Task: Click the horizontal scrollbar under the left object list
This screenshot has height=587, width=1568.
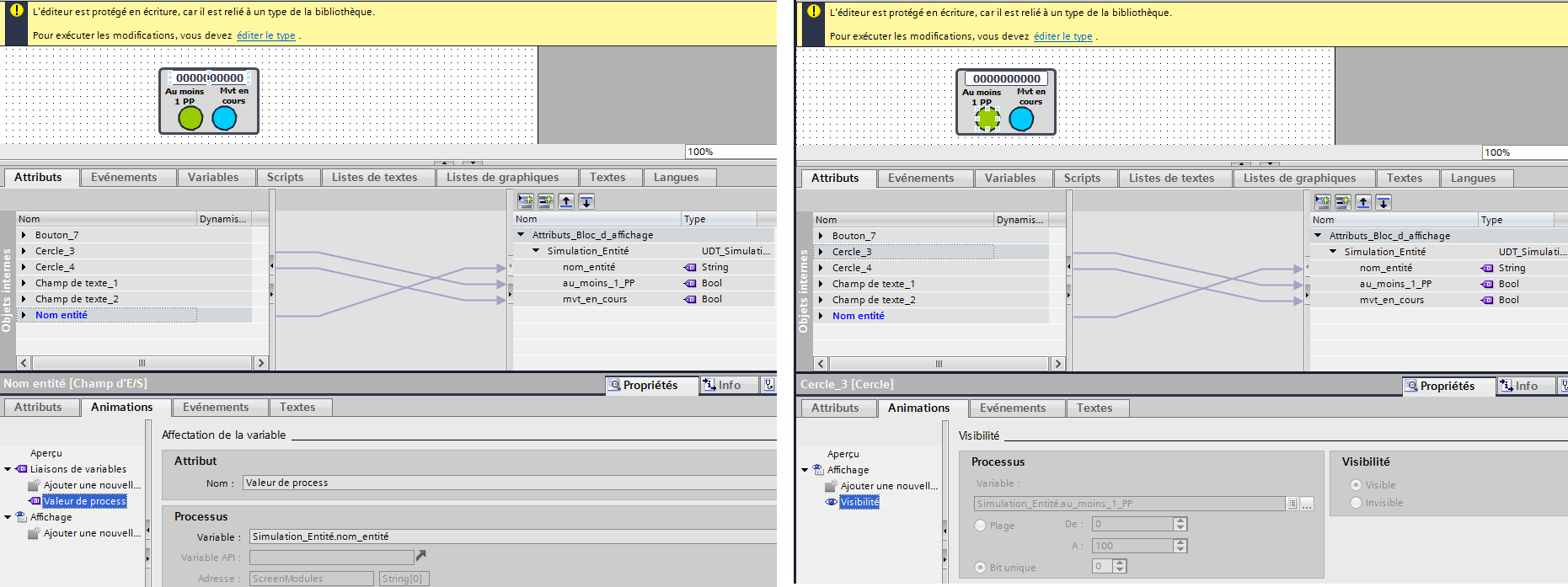Action: coord(142,363)
